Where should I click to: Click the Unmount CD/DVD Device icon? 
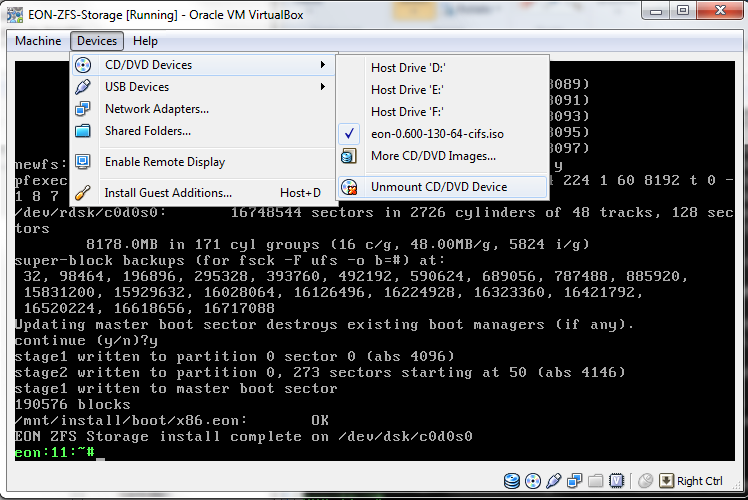(349, 187)
